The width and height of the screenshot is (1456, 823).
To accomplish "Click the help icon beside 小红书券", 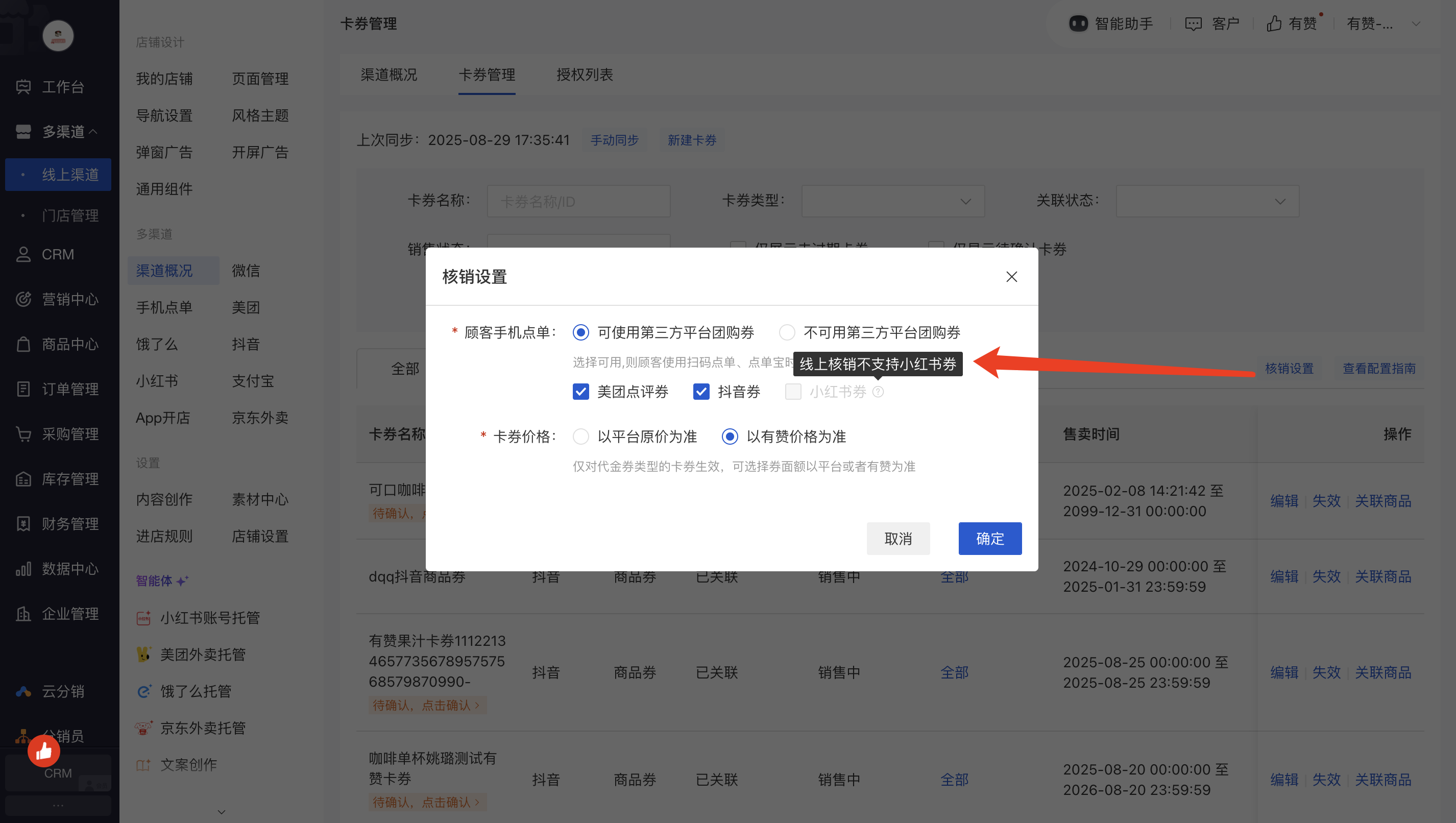I will tap(878, 392).
